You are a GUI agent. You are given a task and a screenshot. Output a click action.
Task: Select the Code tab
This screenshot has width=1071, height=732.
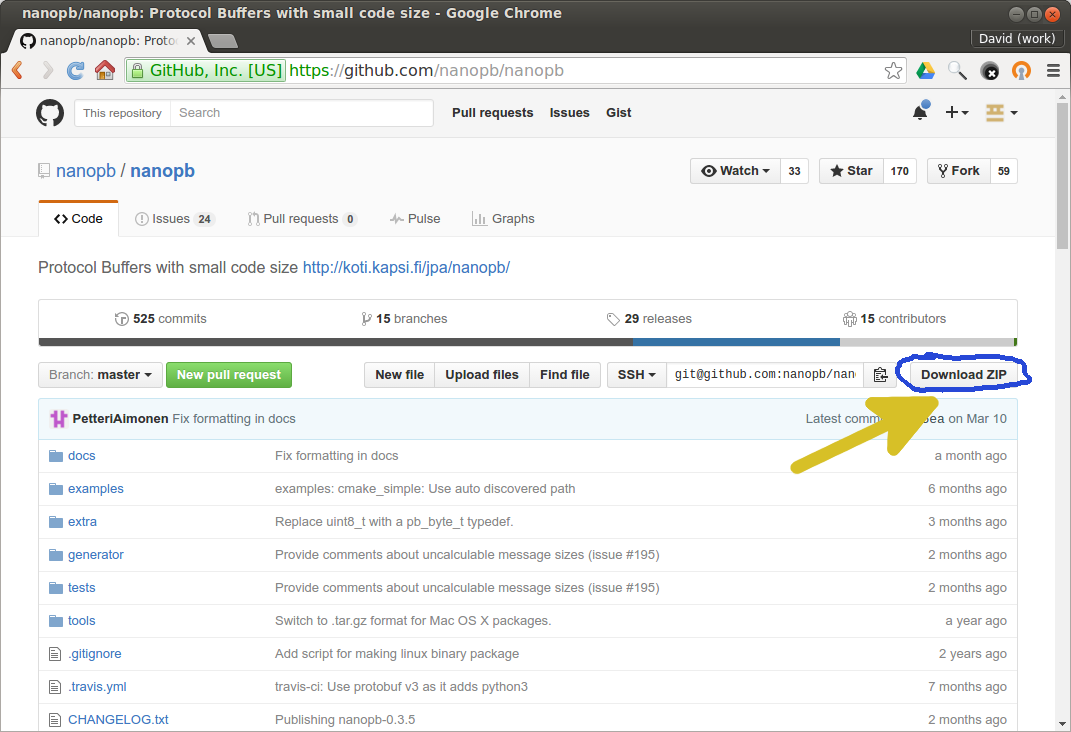(79, 219)
